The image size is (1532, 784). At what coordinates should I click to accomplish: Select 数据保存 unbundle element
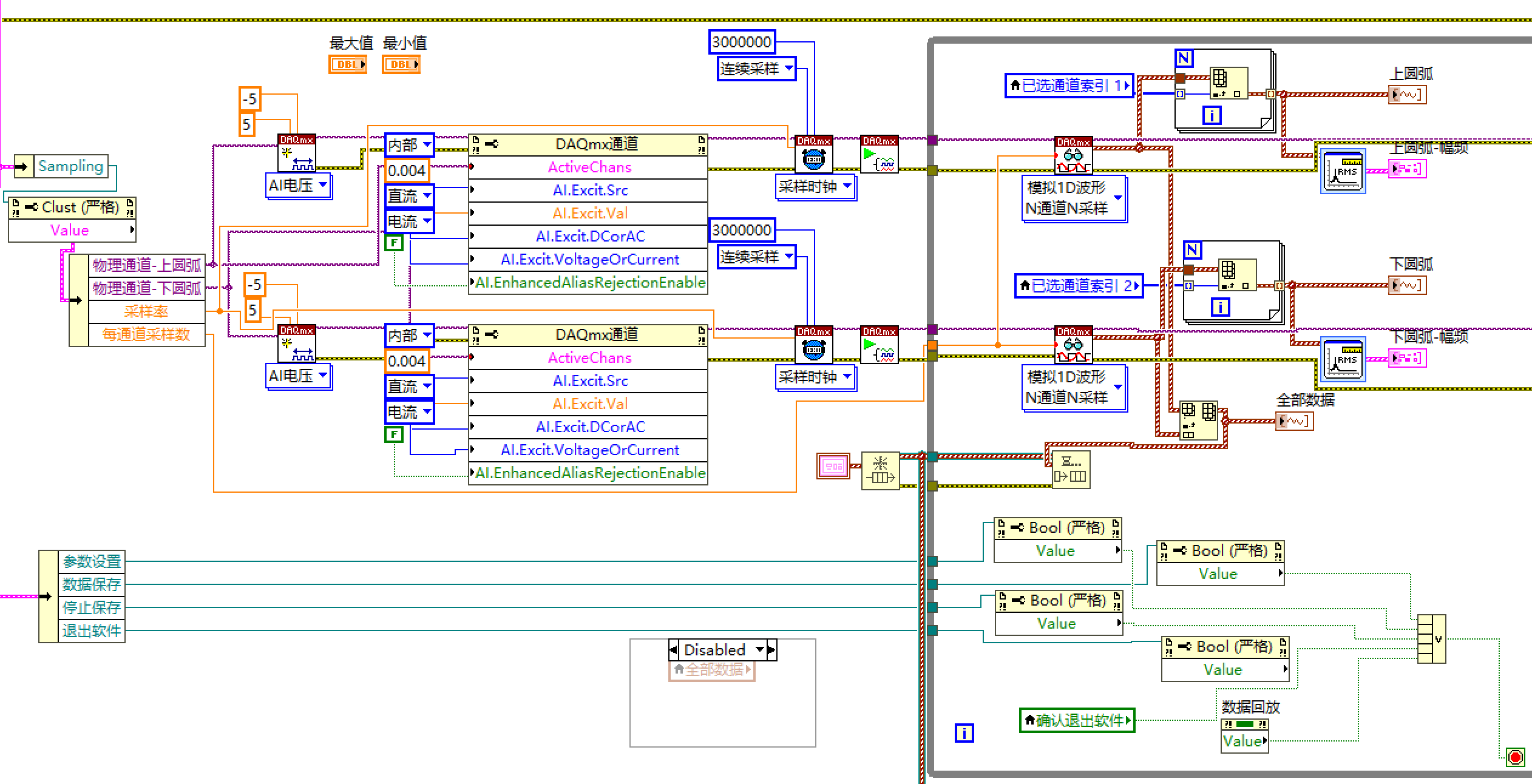pyautogui.click(x=92, y=584)
